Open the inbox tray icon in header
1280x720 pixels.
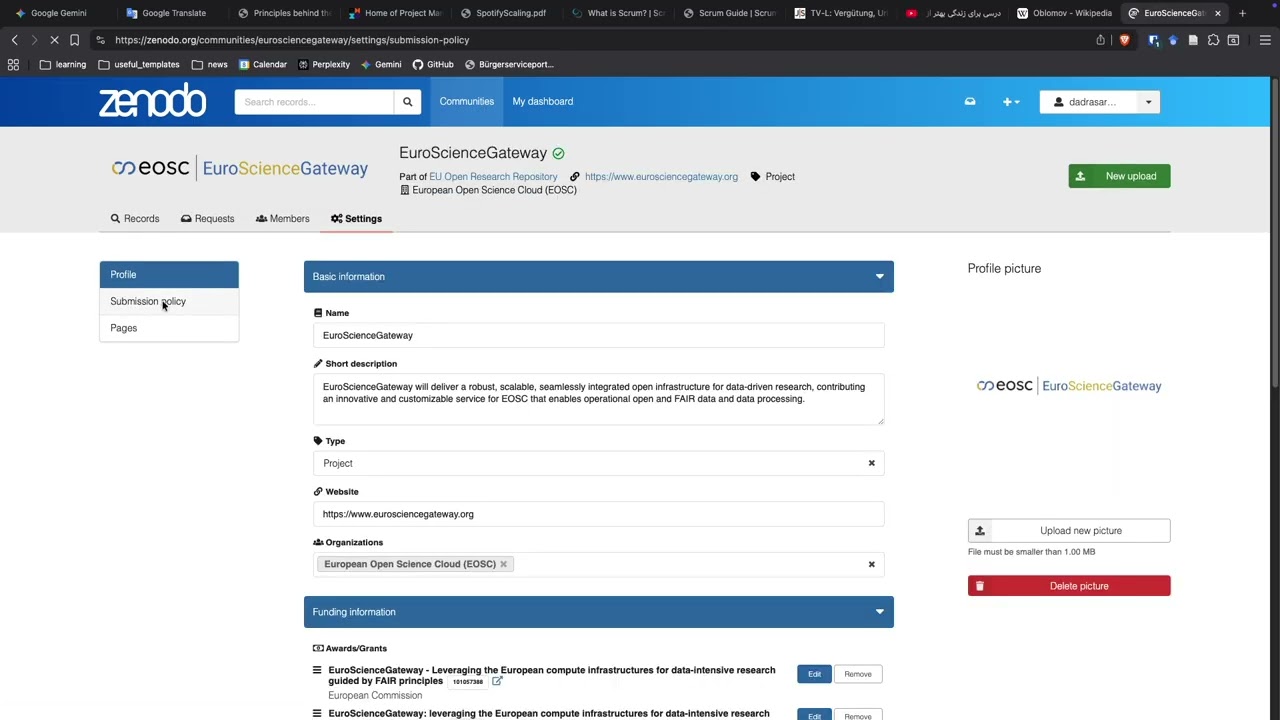(x=969, y=102)
